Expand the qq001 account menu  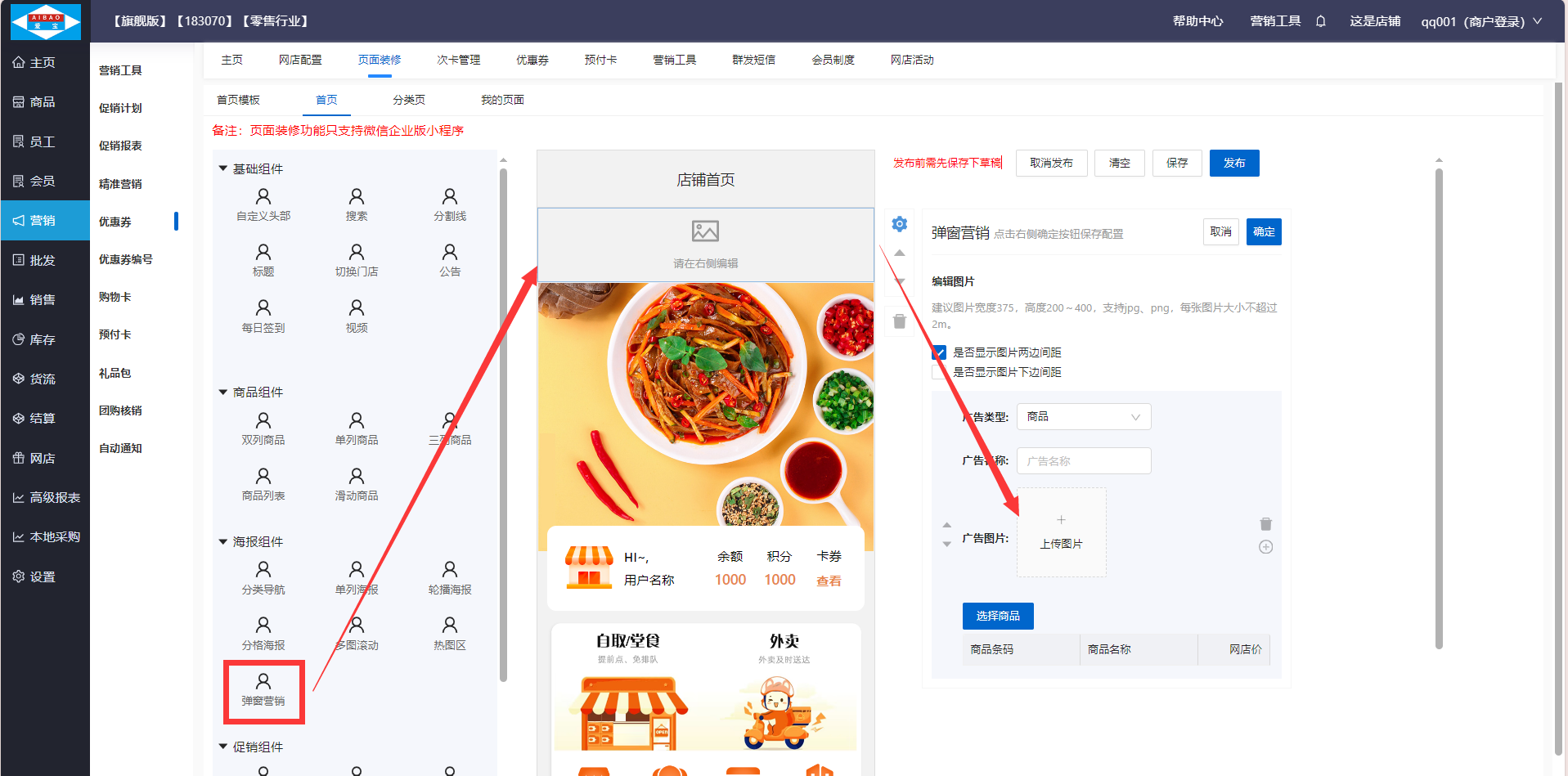pos(1481,21)
